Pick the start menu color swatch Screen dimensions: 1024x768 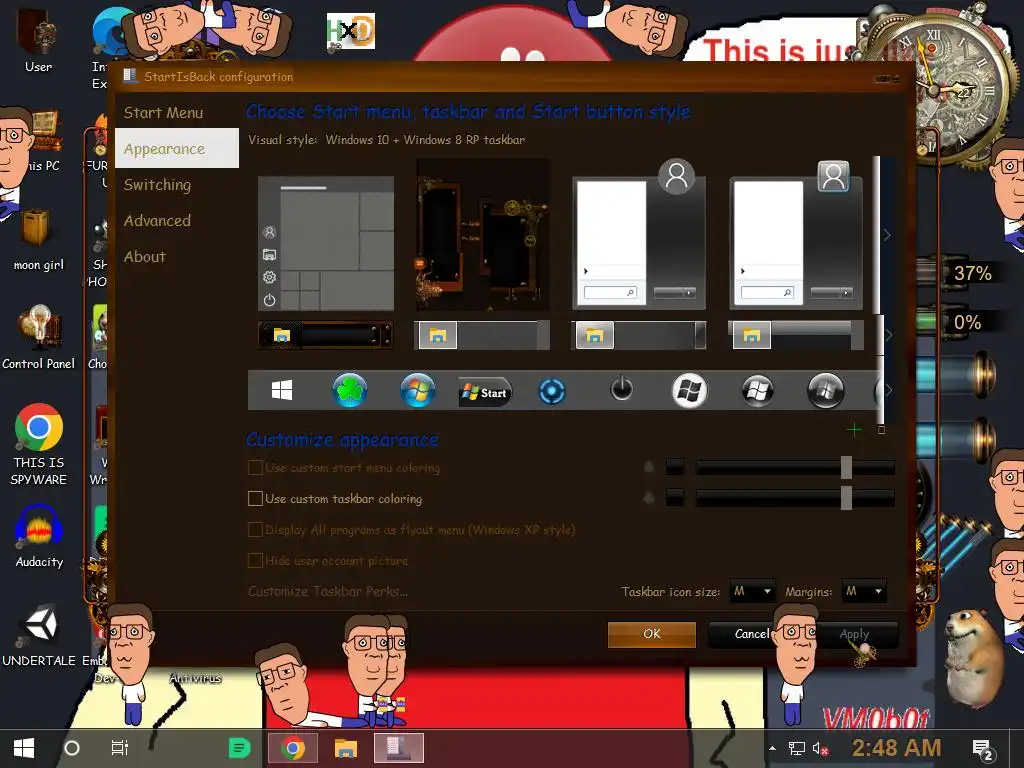675,467
